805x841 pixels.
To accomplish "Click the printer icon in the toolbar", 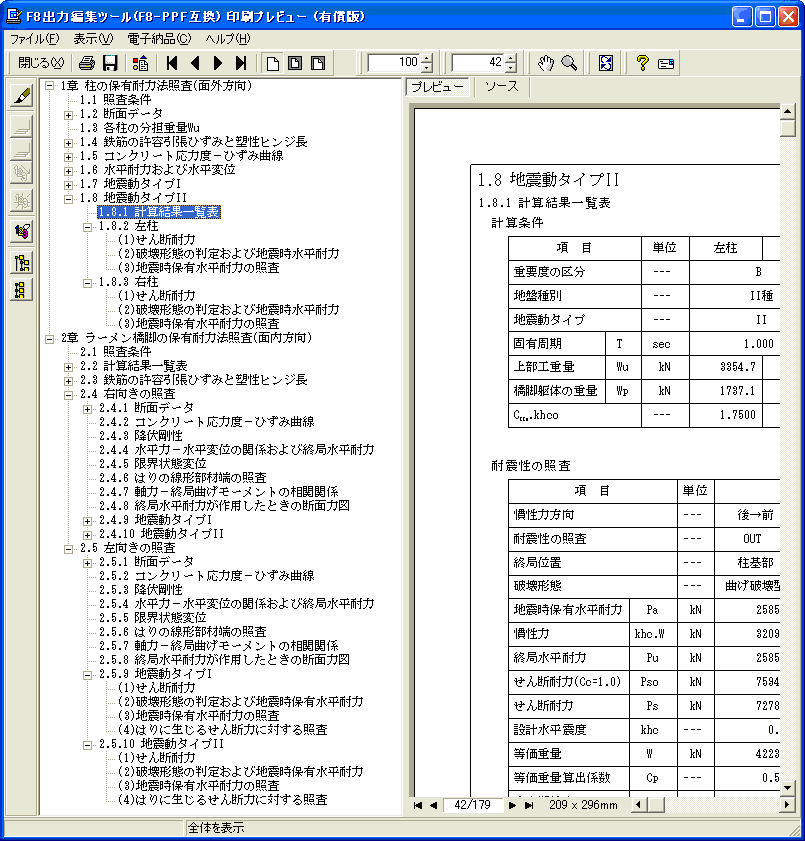I will [x=87, y=63].
